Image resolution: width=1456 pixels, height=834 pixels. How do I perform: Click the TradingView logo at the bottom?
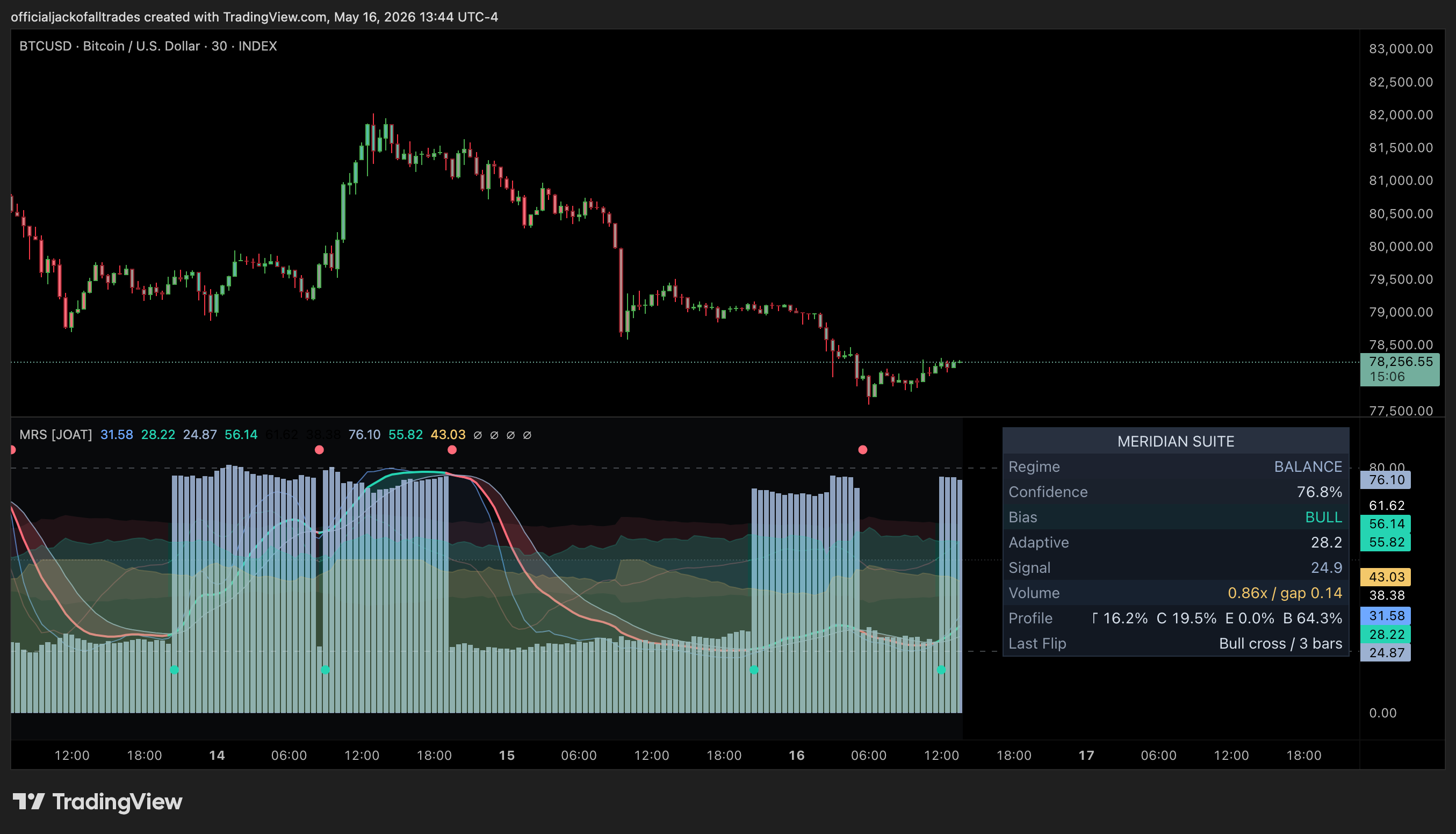(x=97, y=801)
